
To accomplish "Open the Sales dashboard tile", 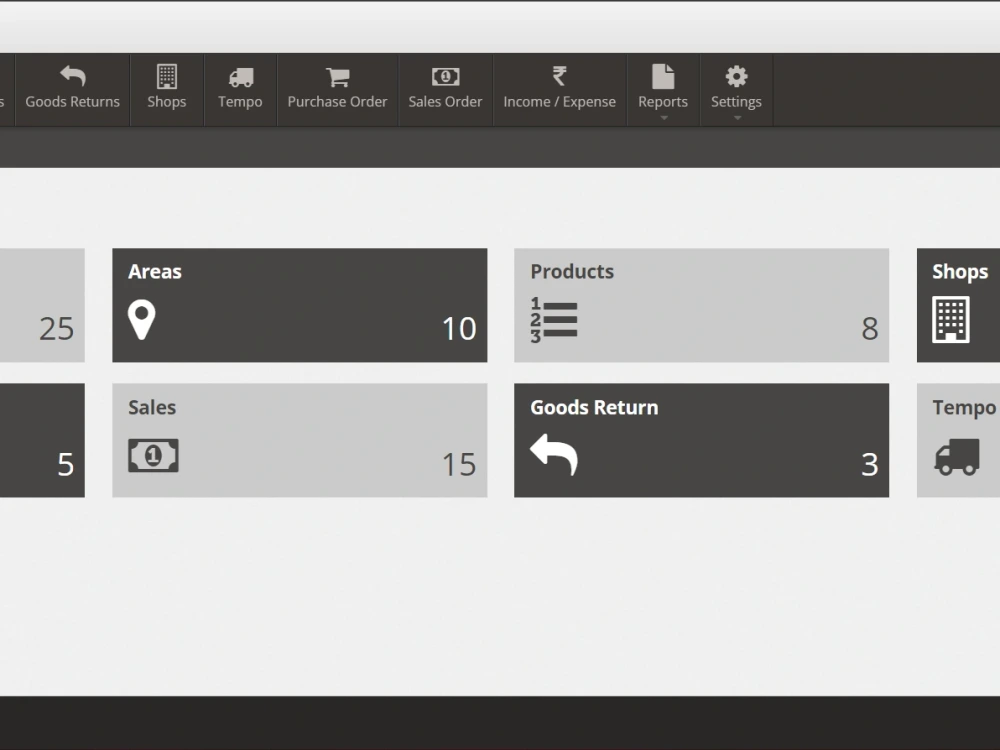I will (x=300, y=440).
